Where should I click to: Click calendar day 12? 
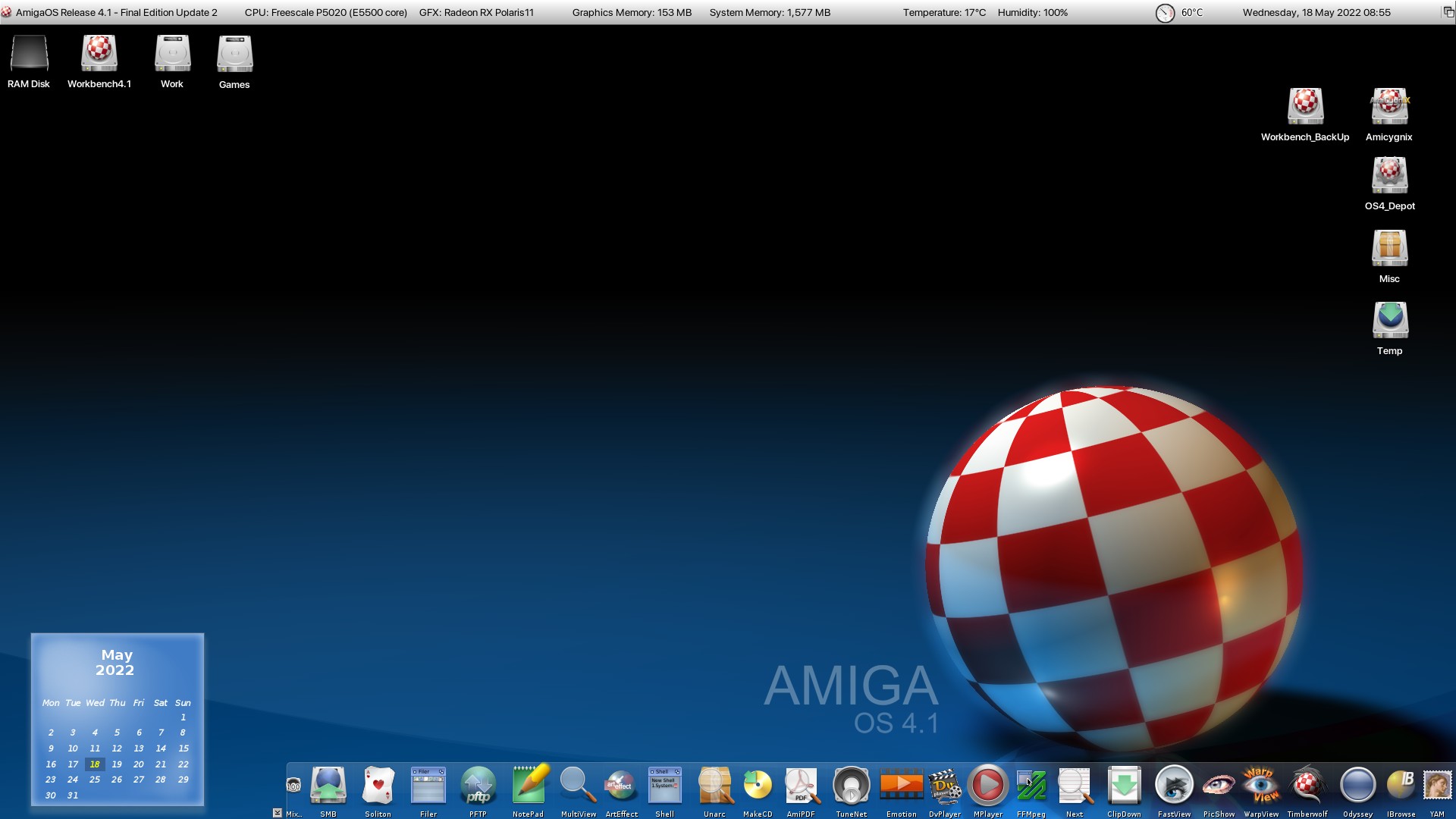point(117,748)
